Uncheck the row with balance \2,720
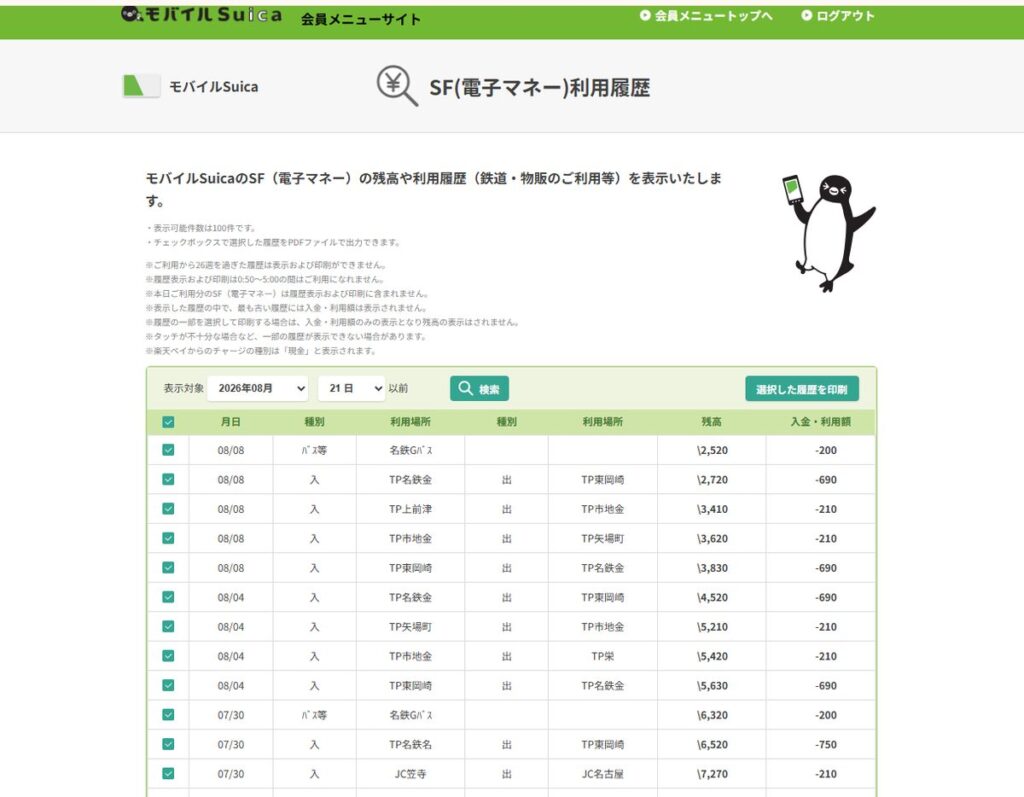The height and width of the screenshot is (797, 1024). pyautogui.click(x=168, y=480)
